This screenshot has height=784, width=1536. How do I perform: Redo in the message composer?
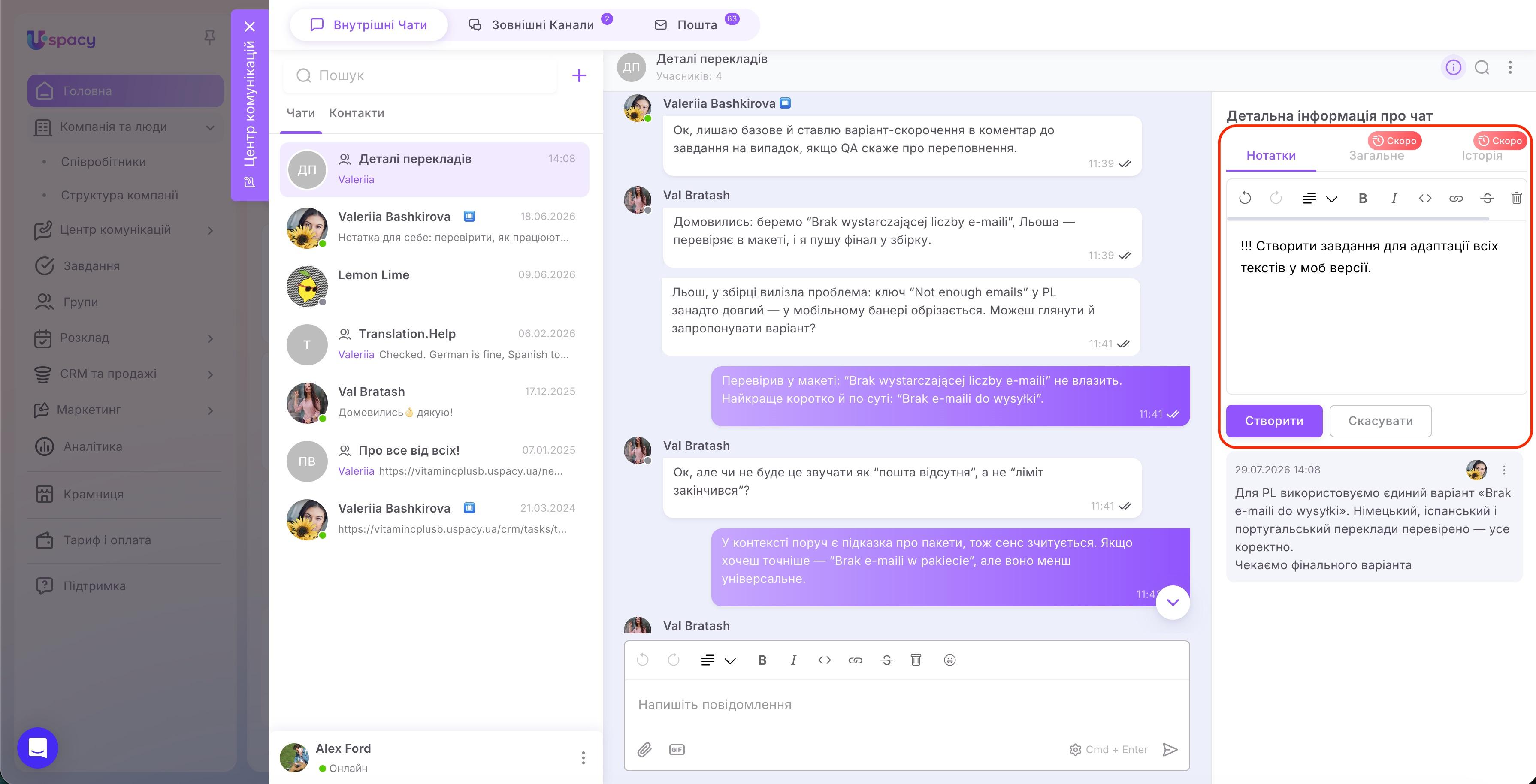click(674, 660)
